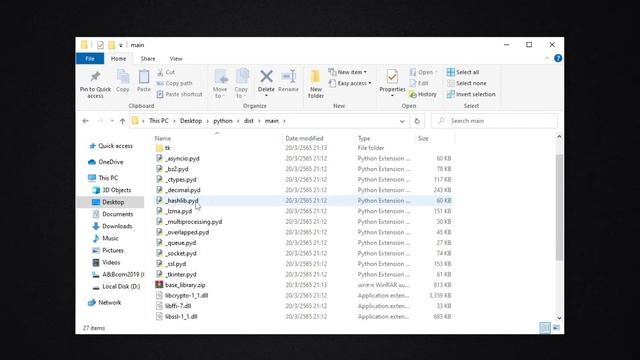Screen dimensions: 640x360
Task: Switch to the View ribbon tab
Action: pyautogui.click(x=176, y=59)
